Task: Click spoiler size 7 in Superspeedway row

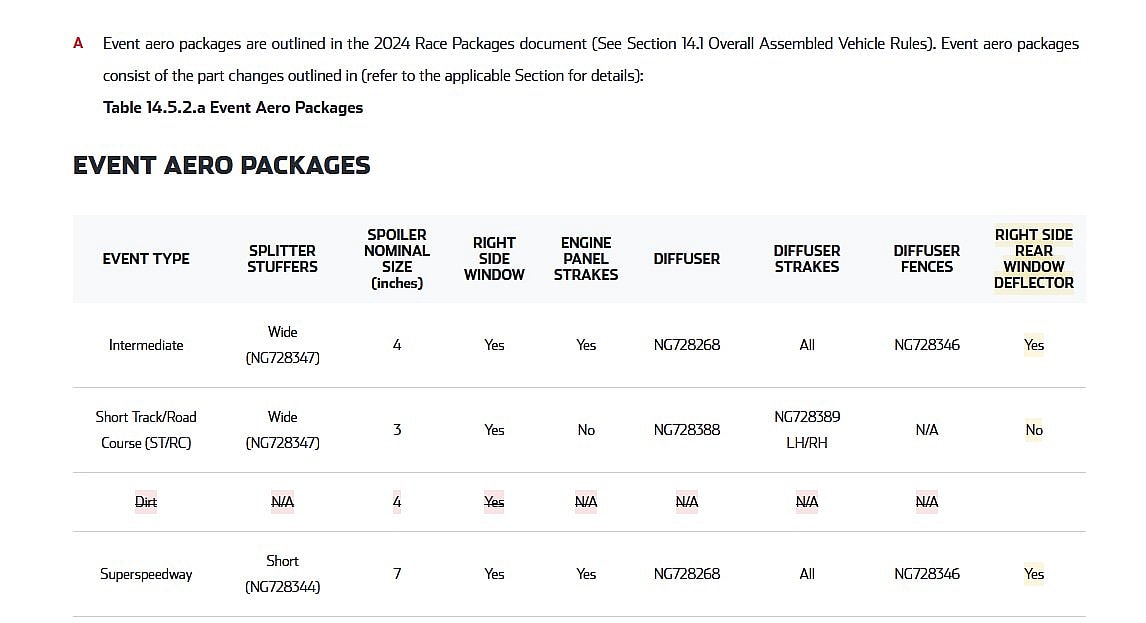Action: point(397,574)
